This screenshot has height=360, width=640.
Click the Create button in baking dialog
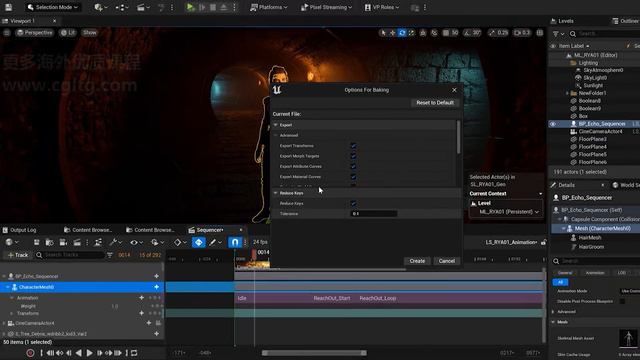click(417, 261)
